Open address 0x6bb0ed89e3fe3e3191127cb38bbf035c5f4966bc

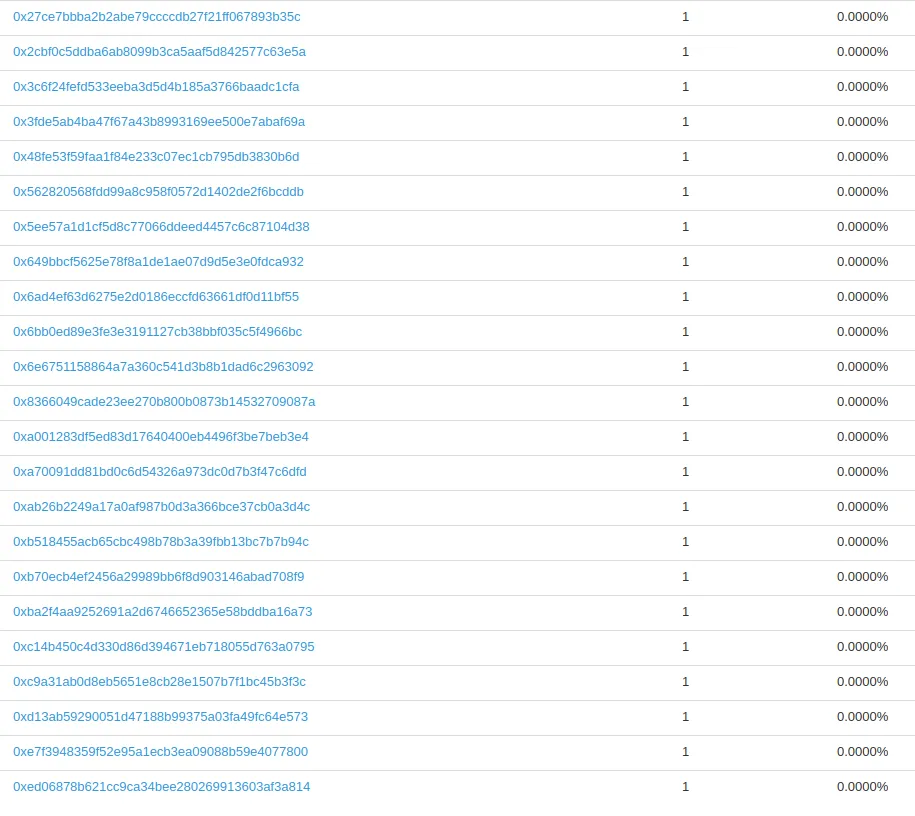[158, 332]
